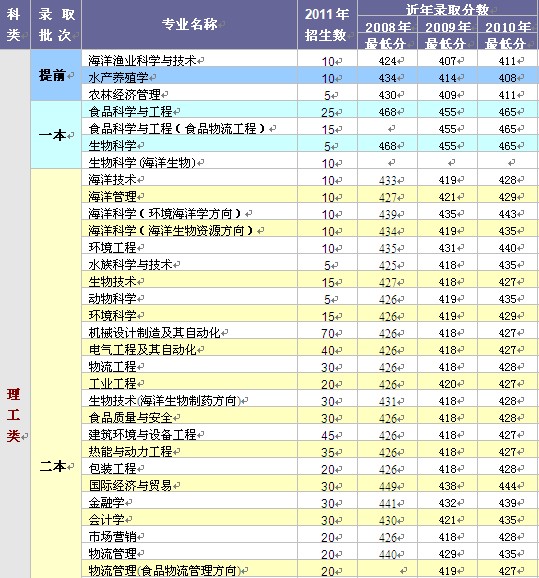The width and height of the screenshot is (539, 578).
Task: Click the 2011年招生数 header cell
Action: [x=327, y=24]
